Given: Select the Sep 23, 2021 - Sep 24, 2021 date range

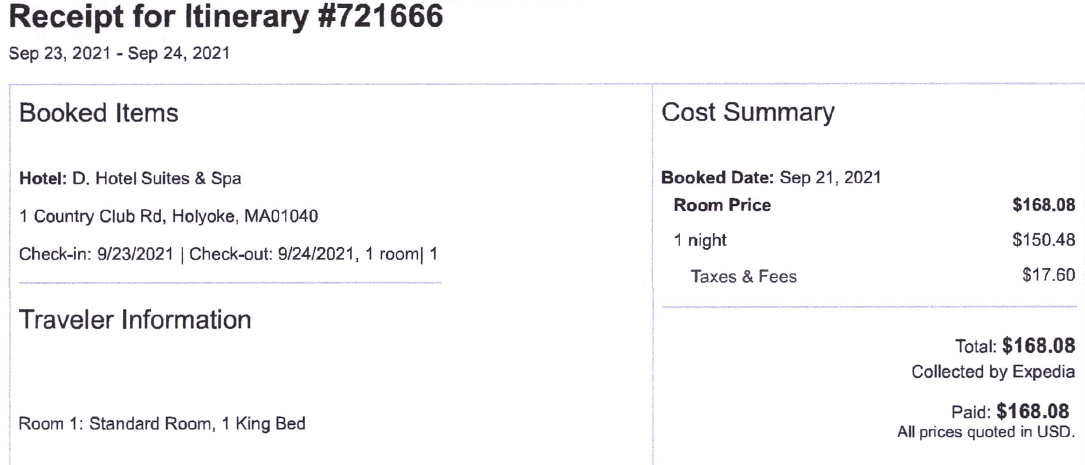Looking at the screenshot, I should [118, 53].
